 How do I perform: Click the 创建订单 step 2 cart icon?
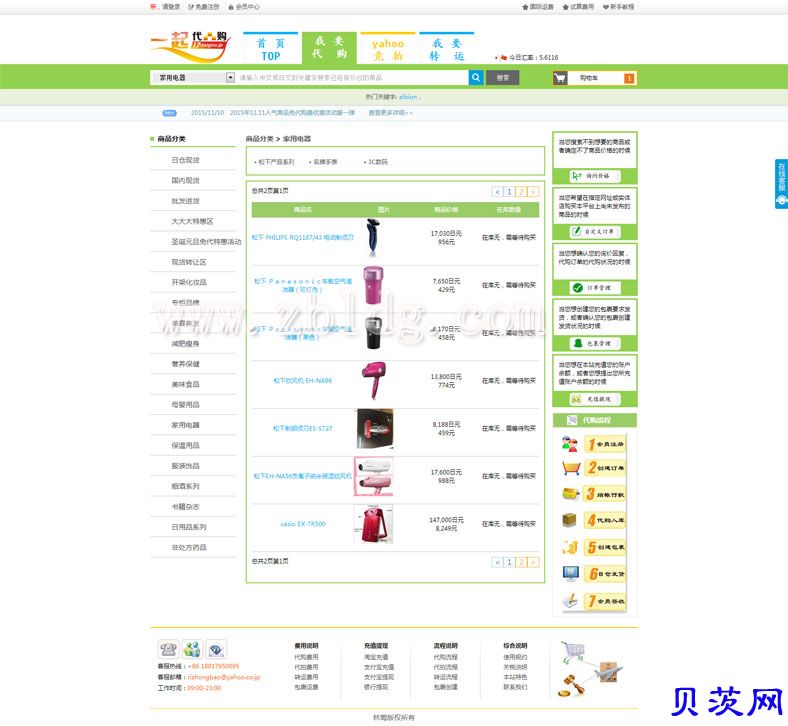pyautogui.click(x=571, y=468)
